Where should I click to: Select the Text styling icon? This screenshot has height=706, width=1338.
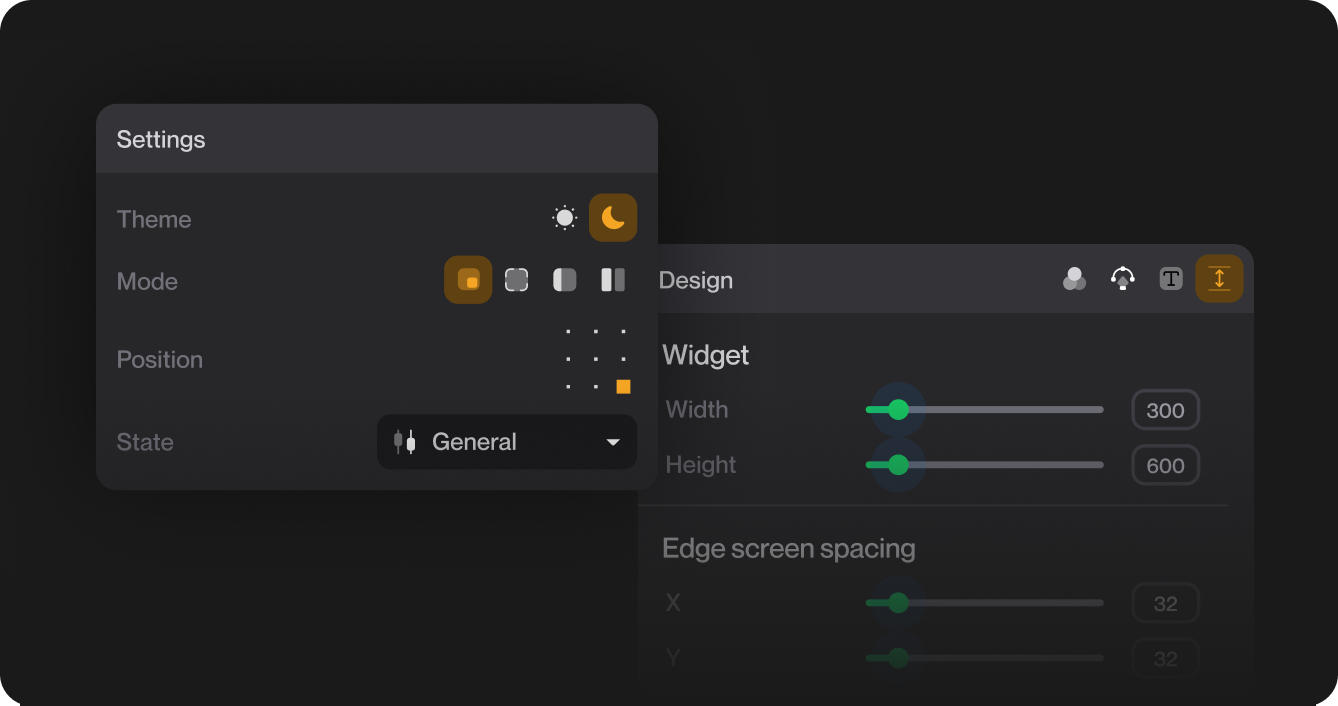point(1170,279)
